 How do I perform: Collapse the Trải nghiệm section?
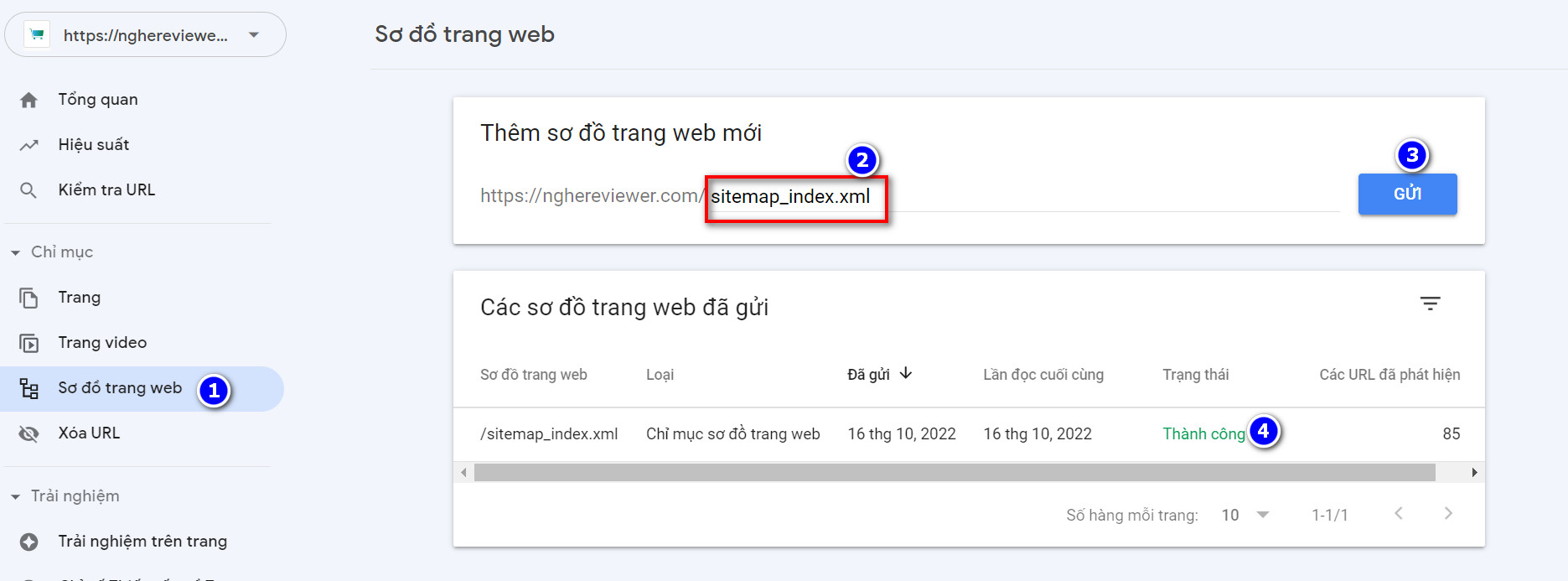tap(15, 496)
